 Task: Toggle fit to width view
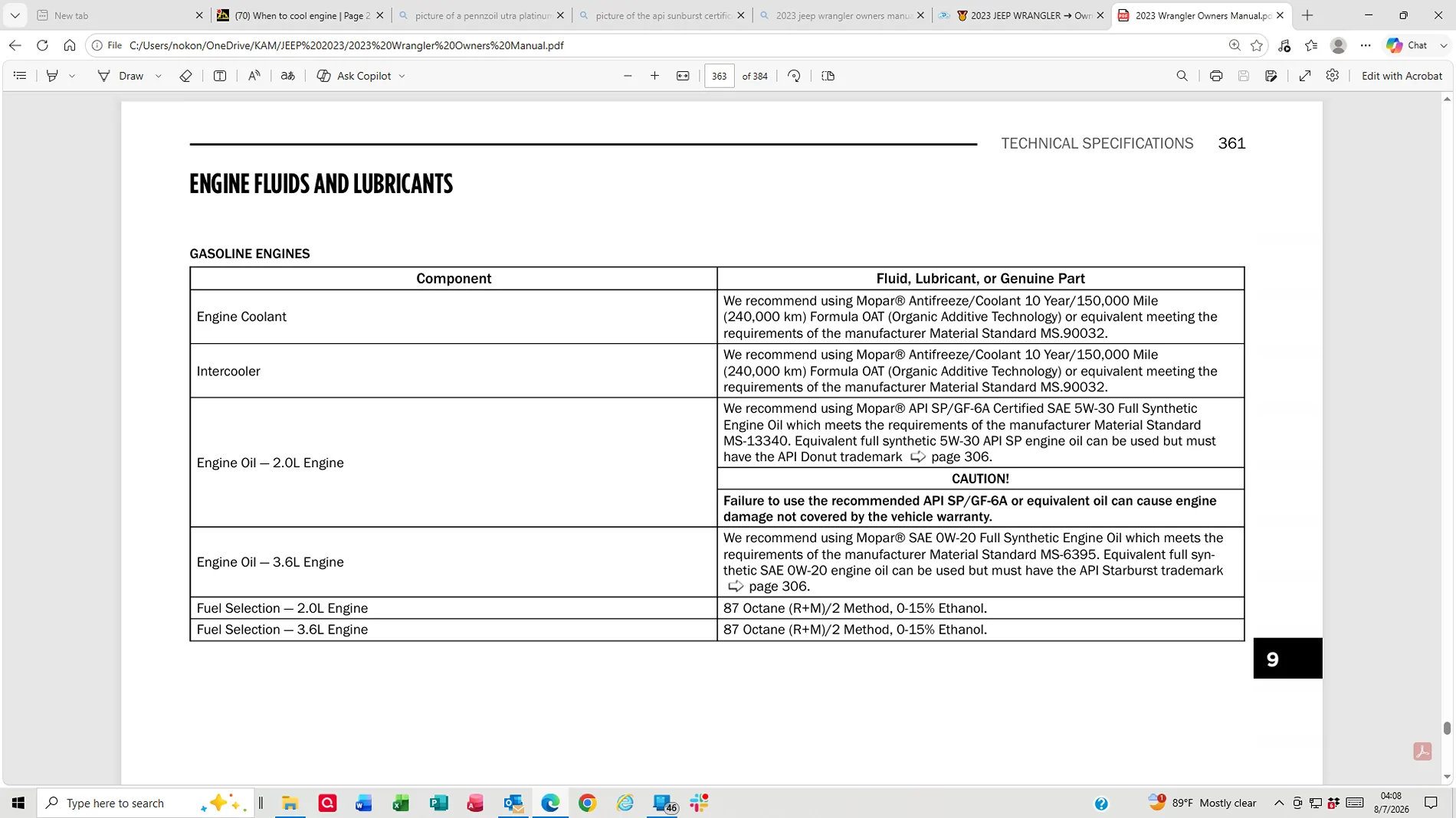pos(683,76)
